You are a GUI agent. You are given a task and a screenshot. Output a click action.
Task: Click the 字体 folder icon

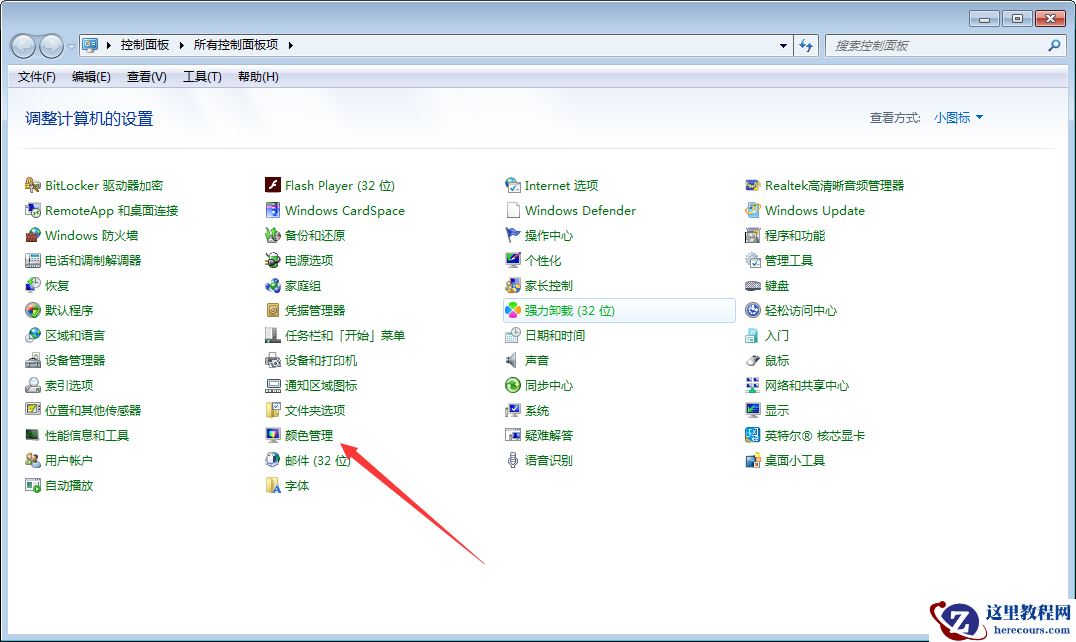(x=272, y=486)
